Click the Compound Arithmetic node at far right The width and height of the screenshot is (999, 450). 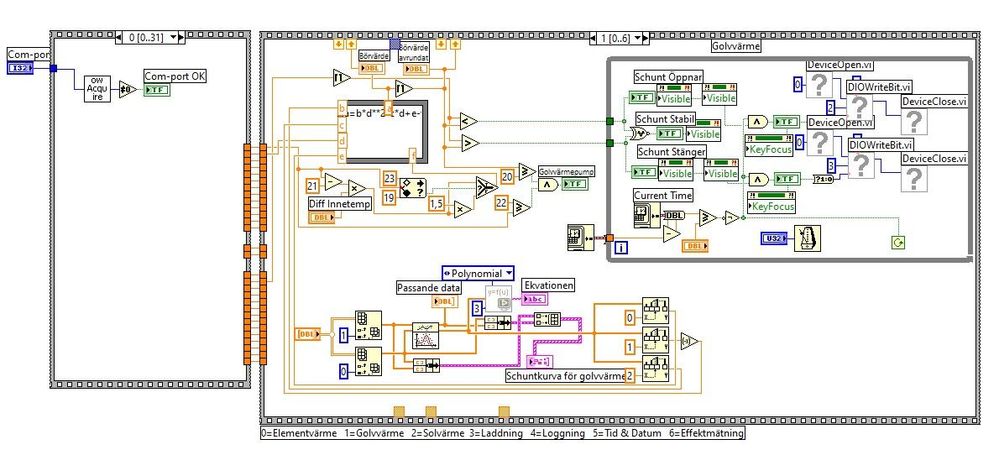click(x=689, y=341)
